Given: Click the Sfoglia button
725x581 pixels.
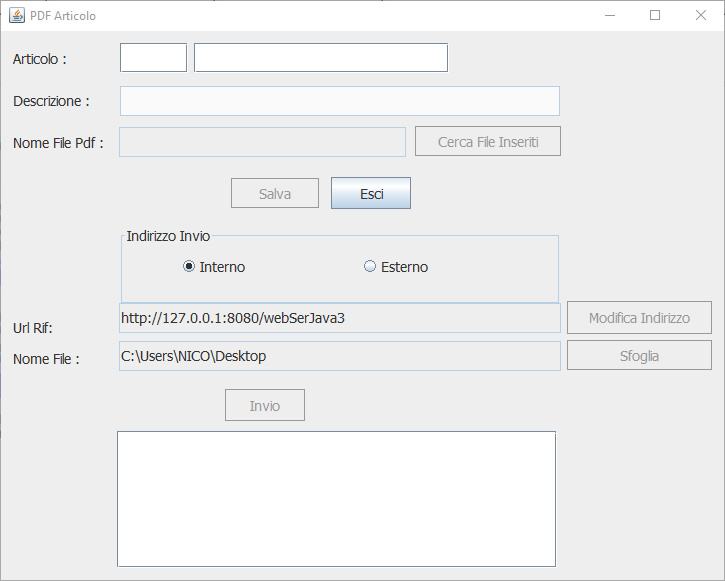Looking at the screenshot, I should tap(639, 355).
